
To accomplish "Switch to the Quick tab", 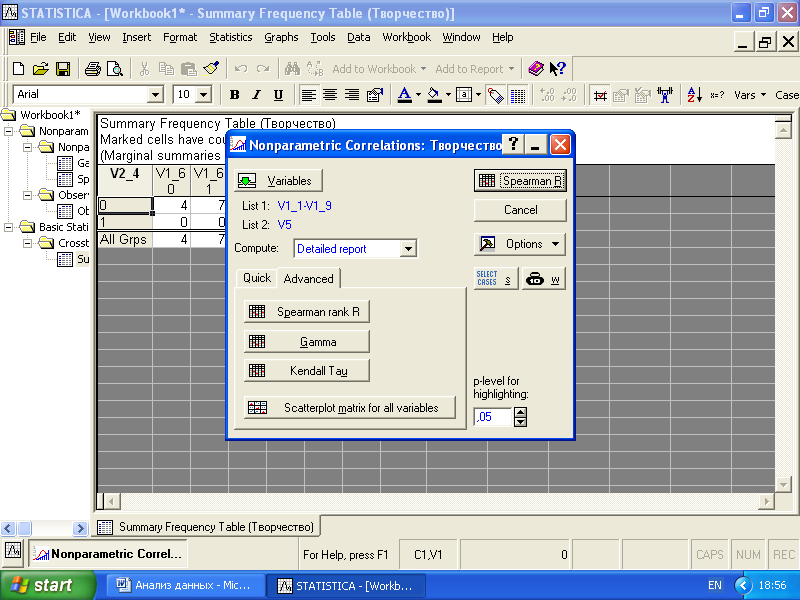I will click(257, 278).
